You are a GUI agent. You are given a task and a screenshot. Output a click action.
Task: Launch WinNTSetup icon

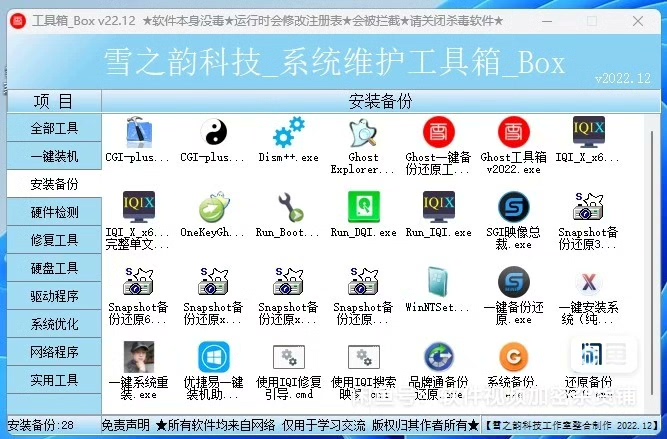tap(439, 282)
